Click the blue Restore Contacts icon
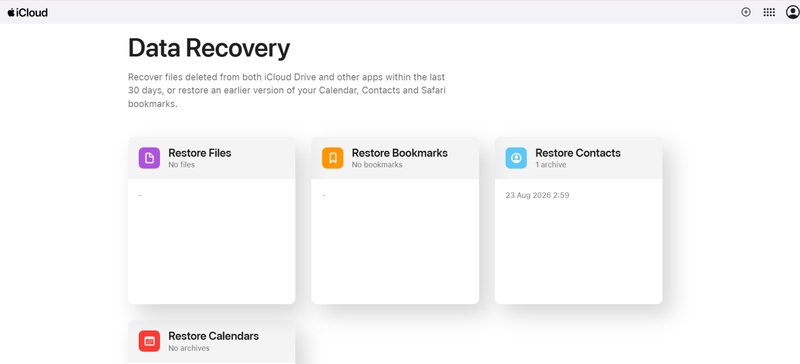The width and height of the screenshot is (800, 364). [x=516, y=158]
